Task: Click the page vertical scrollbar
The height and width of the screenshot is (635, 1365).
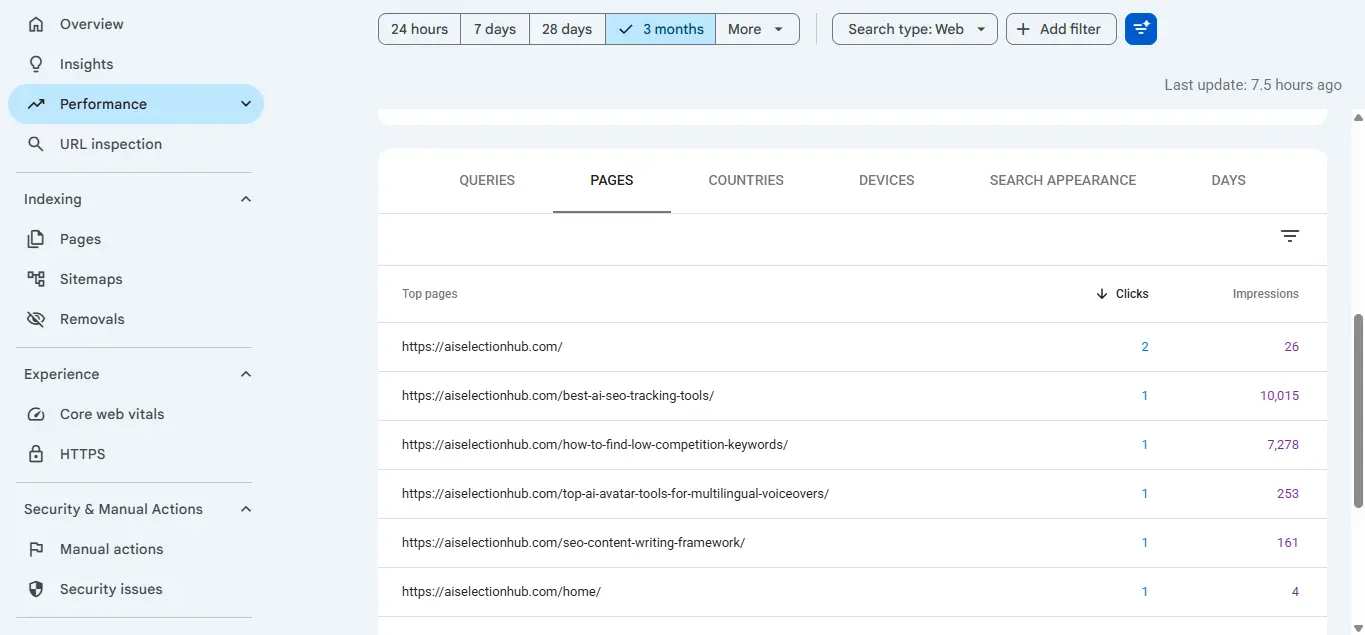Action: pos(1358,410)
